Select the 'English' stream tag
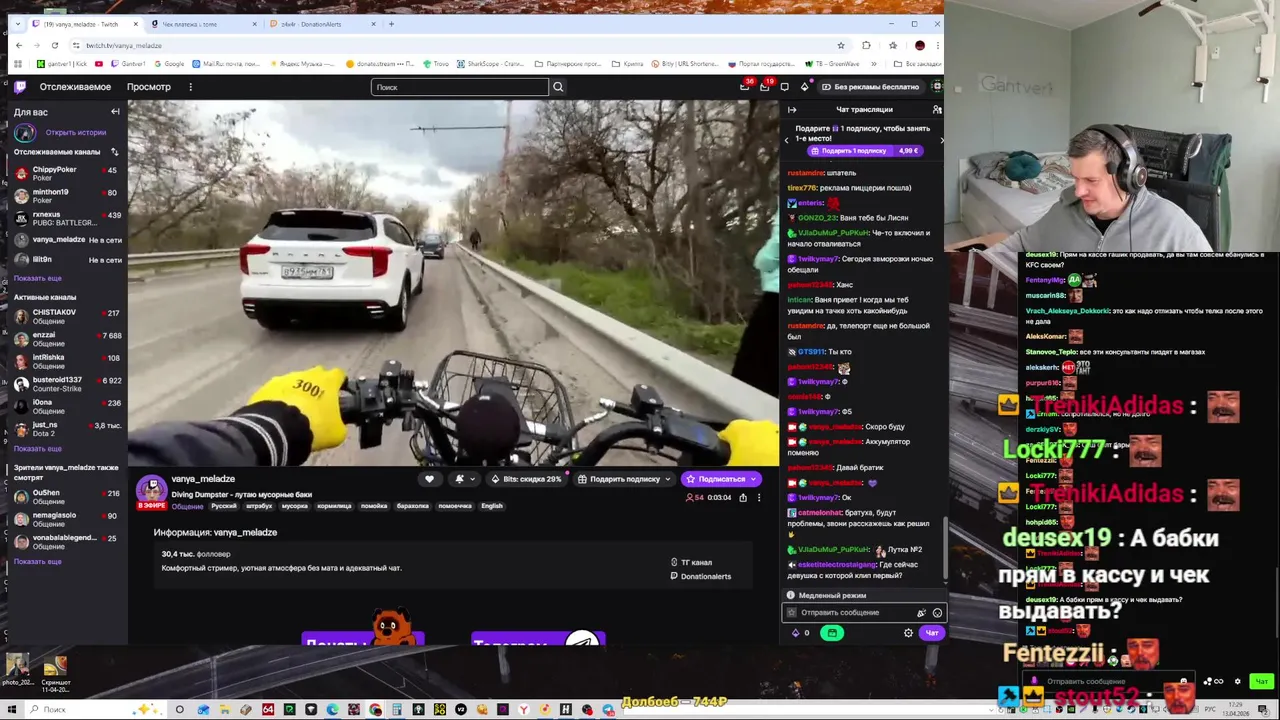Screen dimensions: 1280x720 coord(492,506)
